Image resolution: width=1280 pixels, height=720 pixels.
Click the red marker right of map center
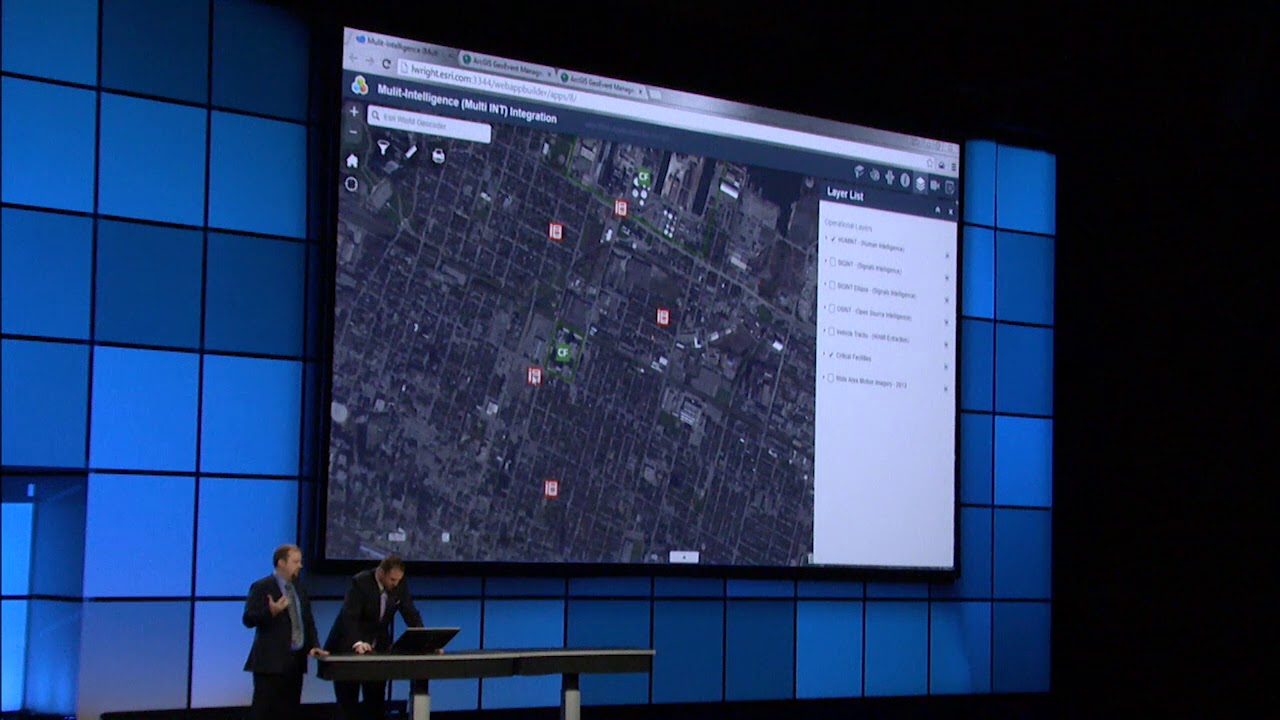pyautogui.click(x=662, y=316)
